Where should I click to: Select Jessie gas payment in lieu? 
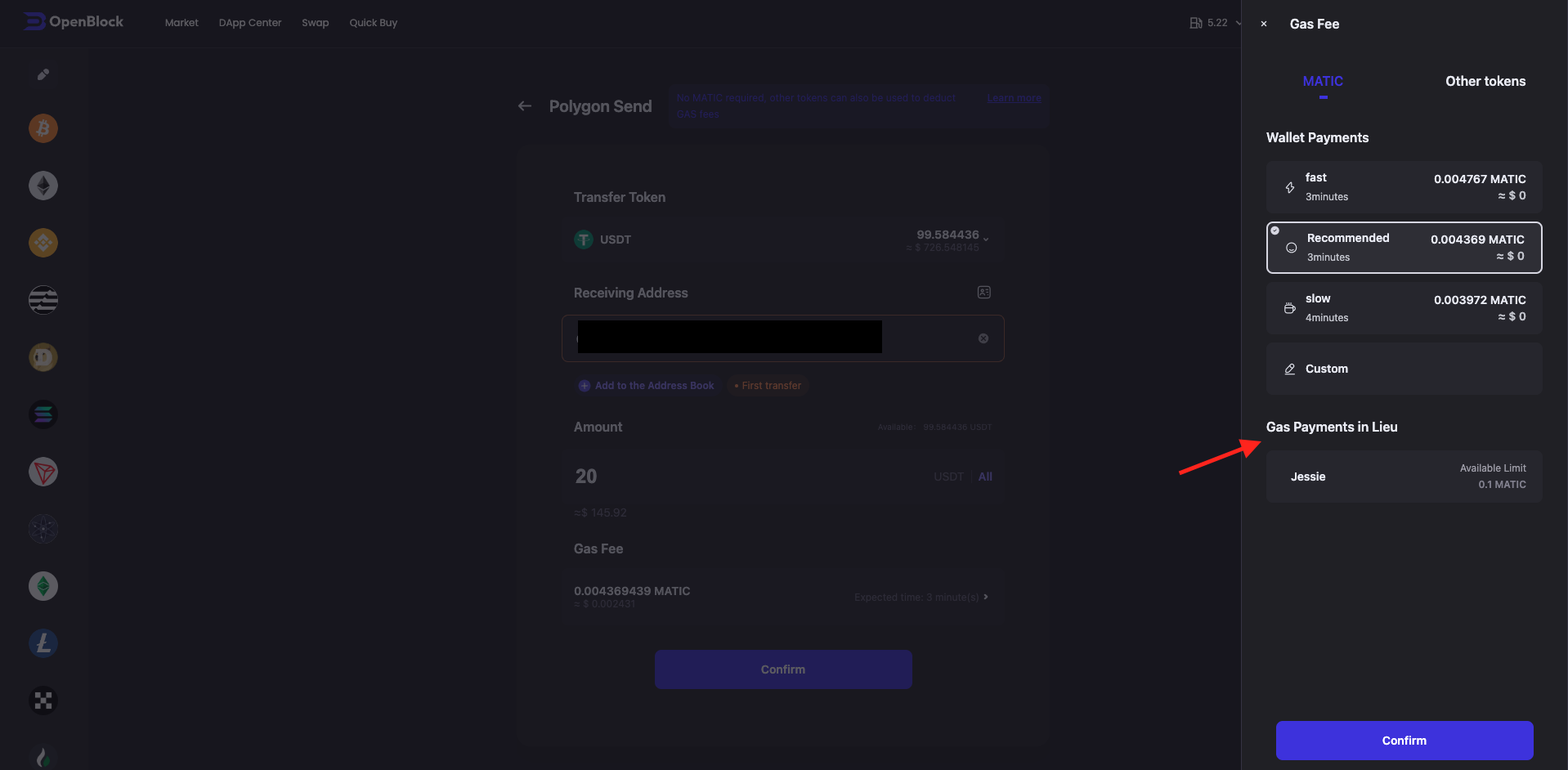(1404, 477)
